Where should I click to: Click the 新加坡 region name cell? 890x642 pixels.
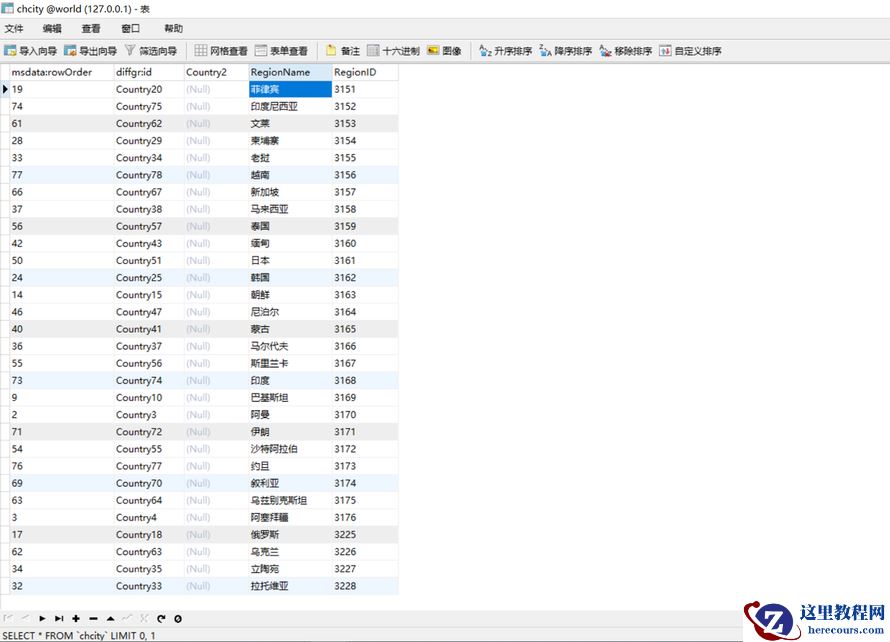(x=290, y=192)
